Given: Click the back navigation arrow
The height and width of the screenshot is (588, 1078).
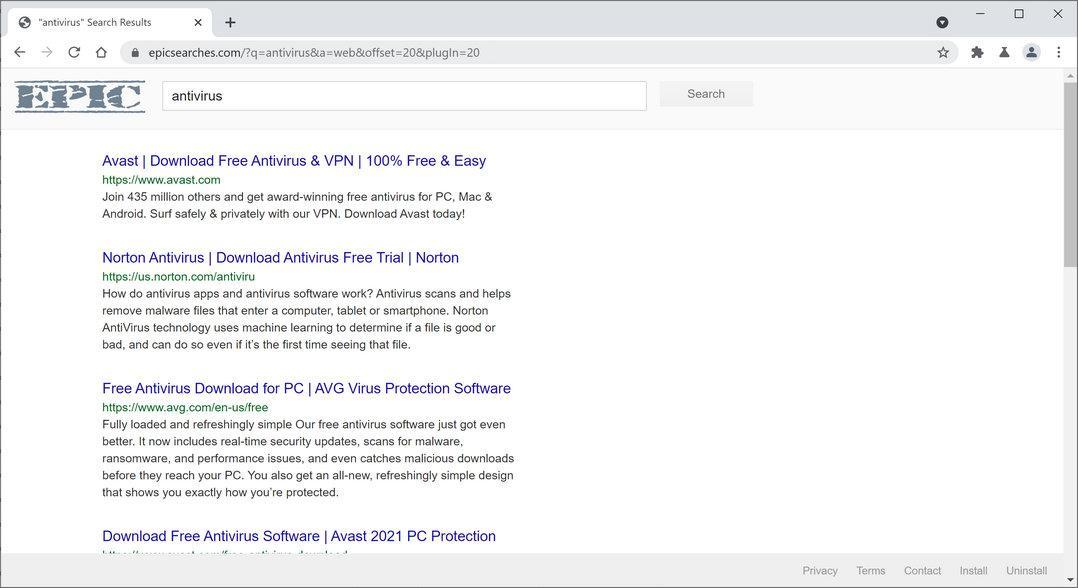Looking at the screenshot, I should point(20,52).
